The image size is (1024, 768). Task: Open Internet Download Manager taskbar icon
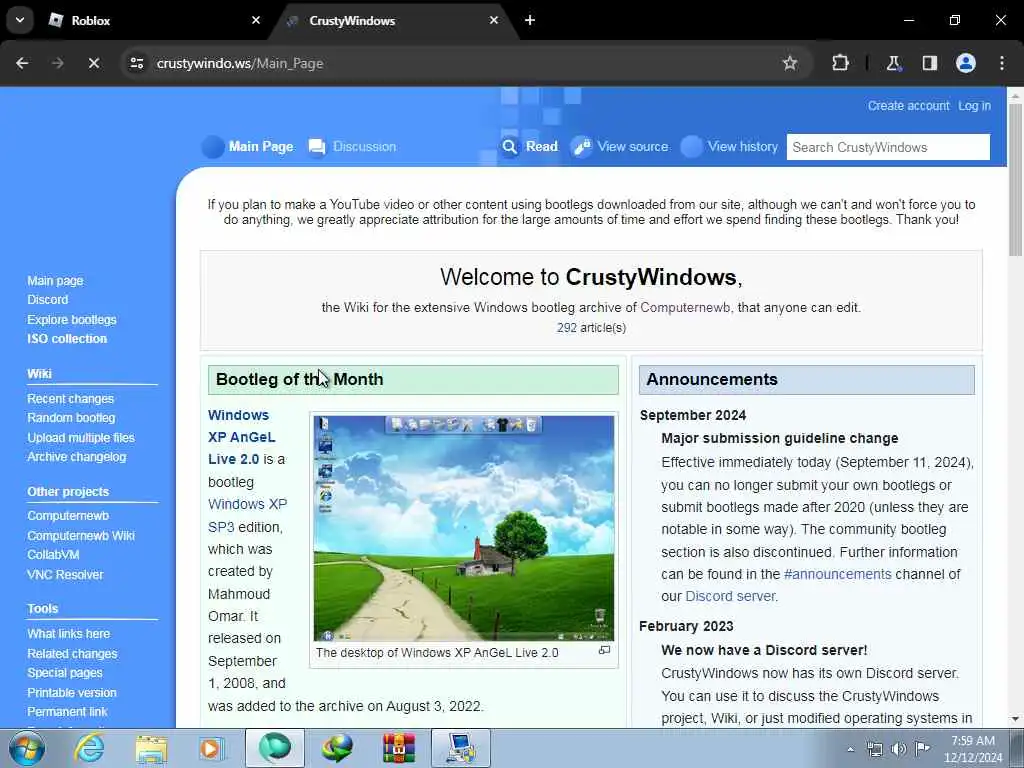point(337,748)
